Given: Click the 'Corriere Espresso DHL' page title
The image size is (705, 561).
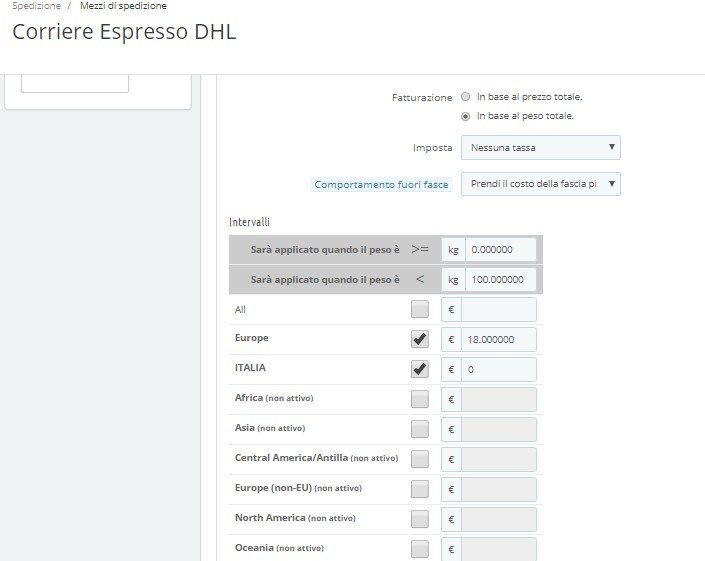Looking at the screenshot, I should point(124,32).
